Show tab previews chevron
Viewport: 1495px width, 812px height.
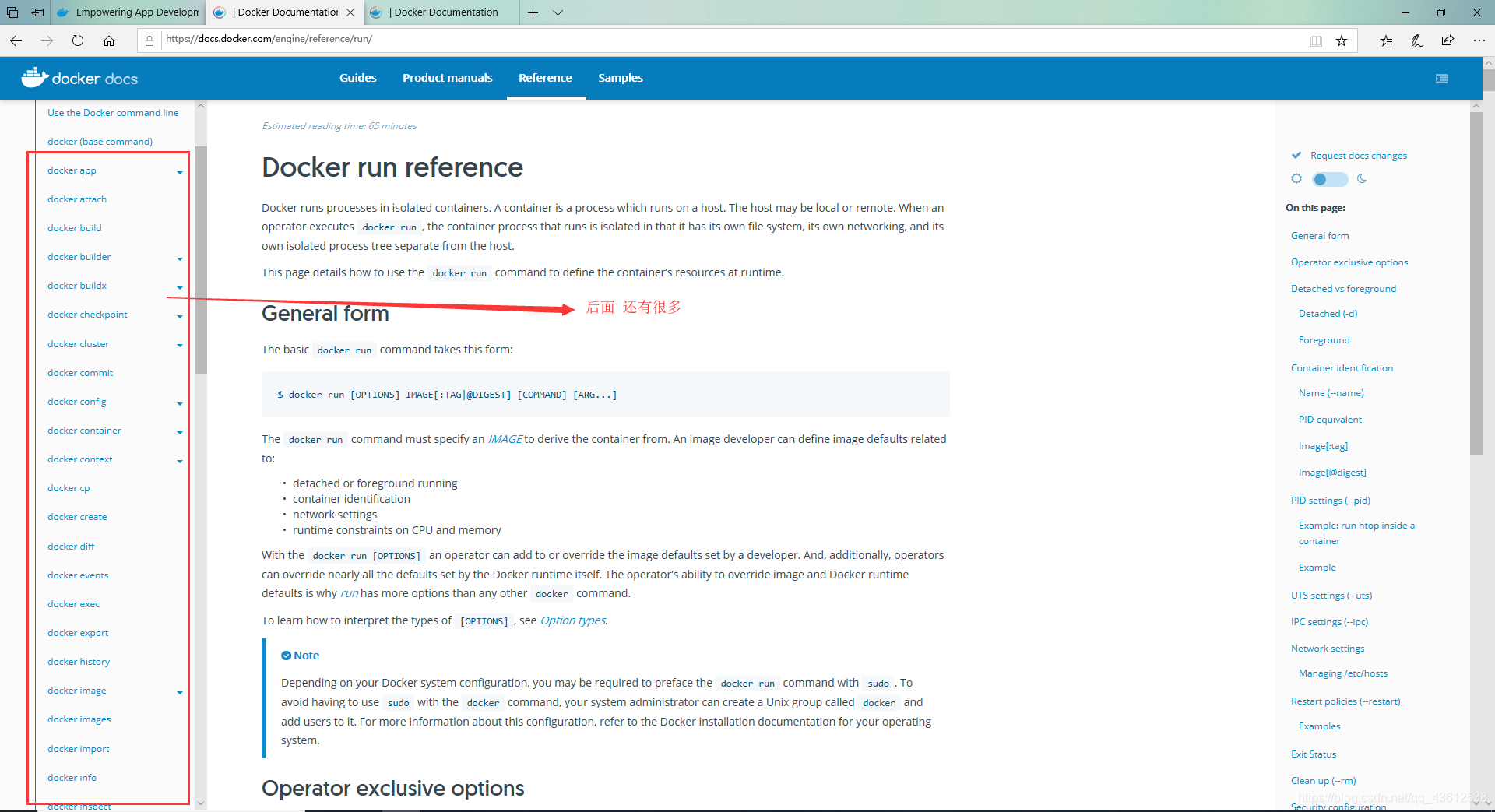558,12
